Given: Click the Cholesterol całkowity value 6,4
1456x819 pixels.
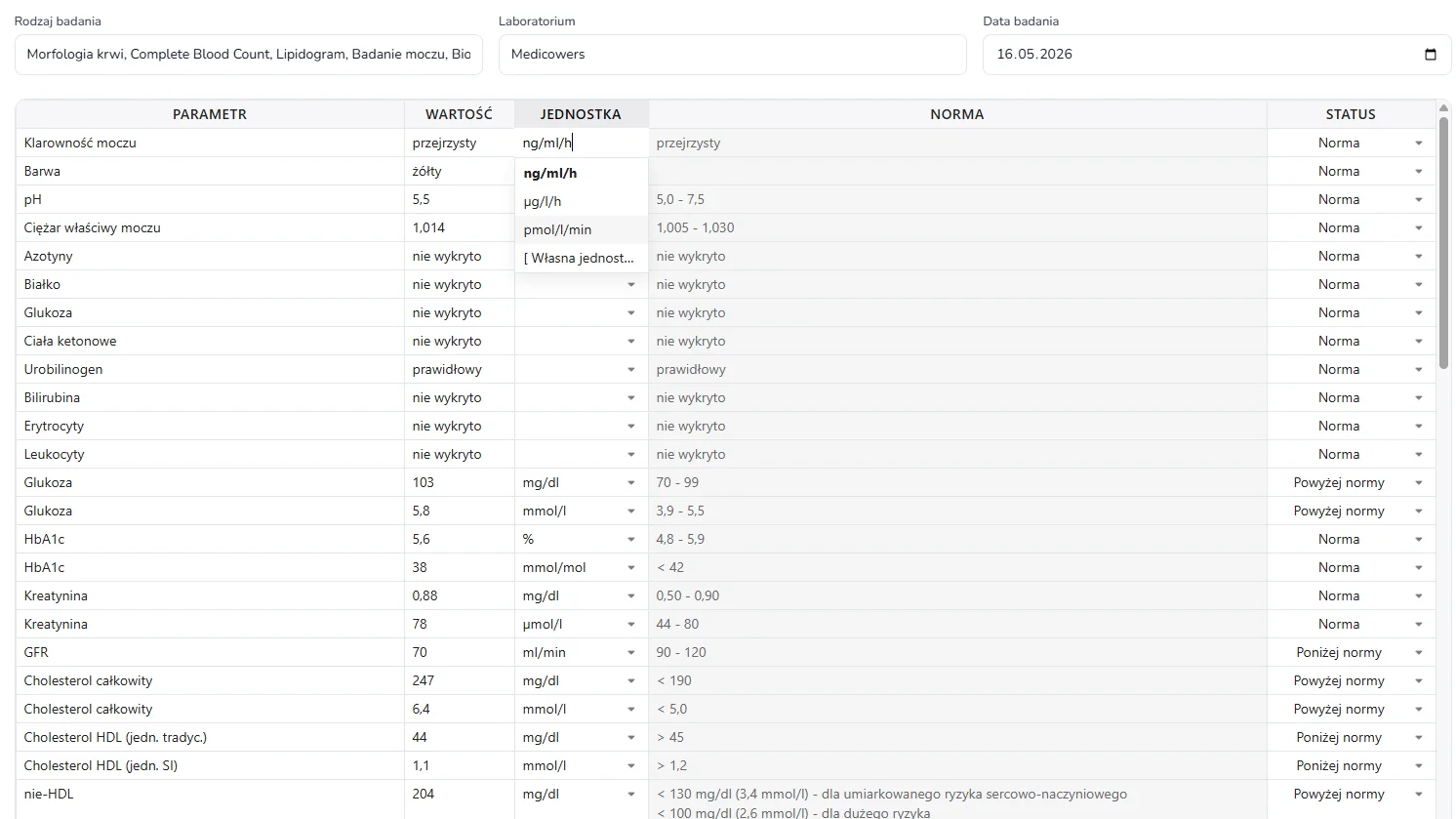Looking at the screenshot, I should point(460,709).
